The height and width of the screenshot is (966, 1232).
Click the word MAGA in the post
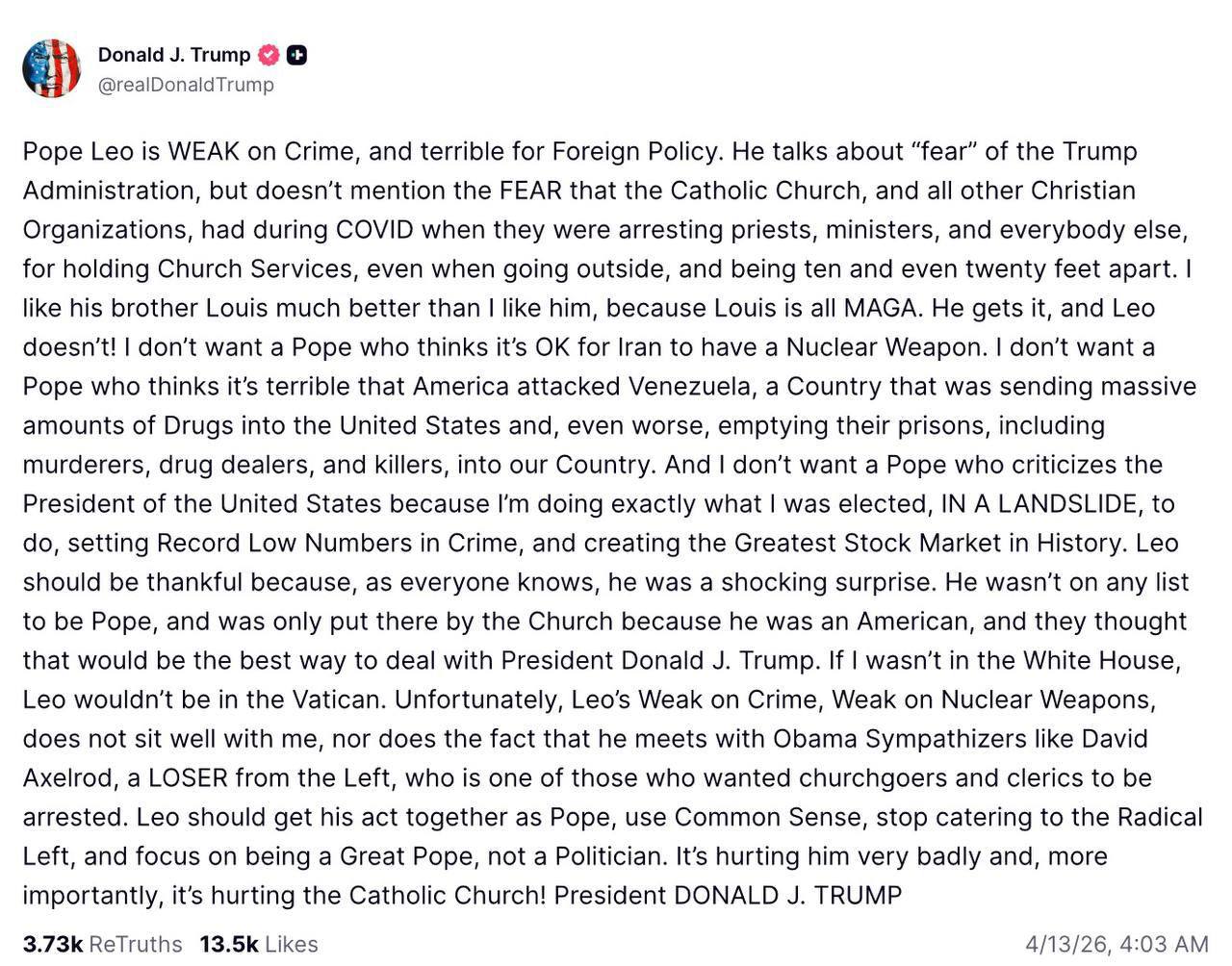click(880, 308)
